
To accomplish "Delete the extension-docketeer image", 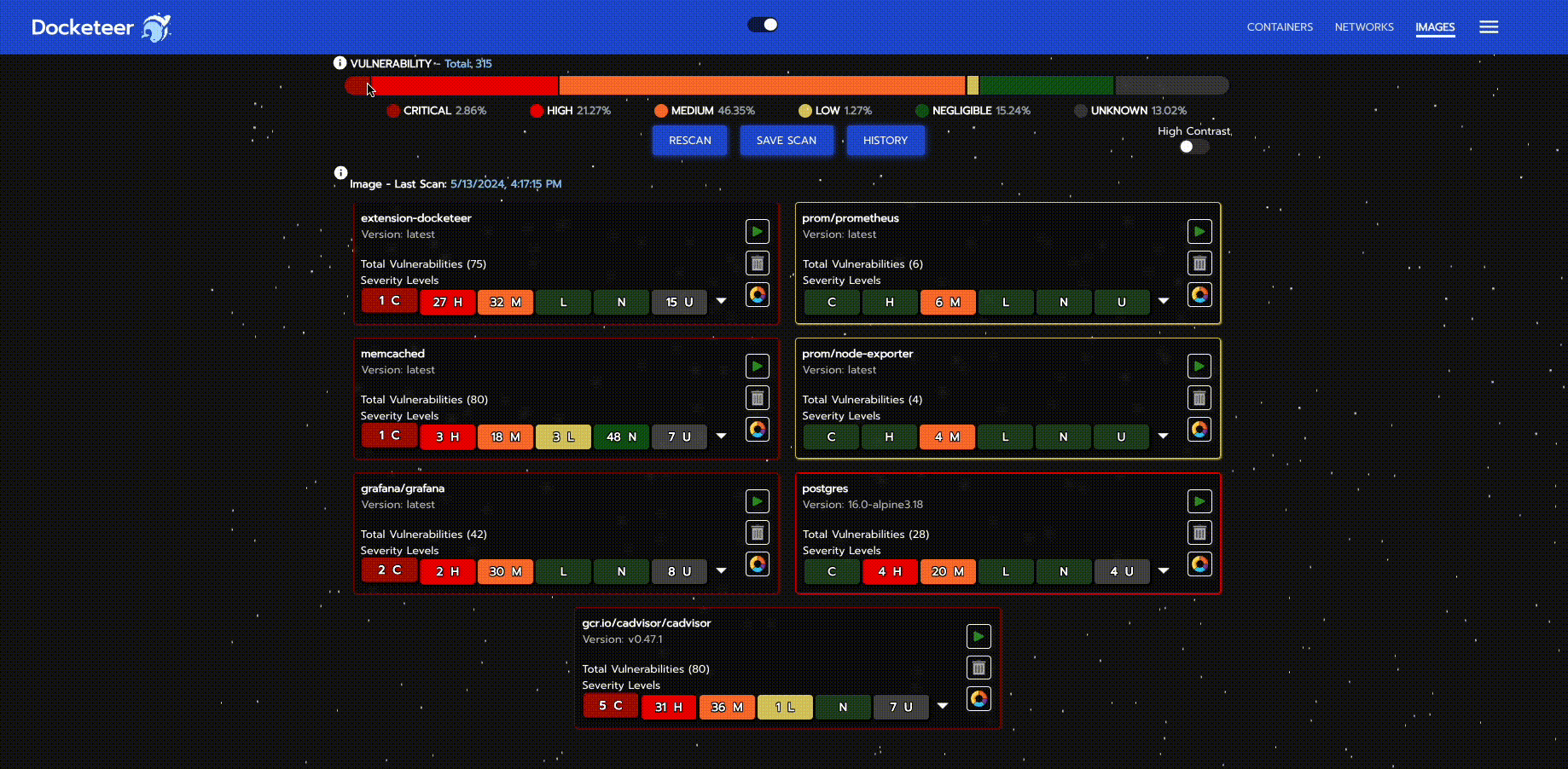I will point(757,263).
